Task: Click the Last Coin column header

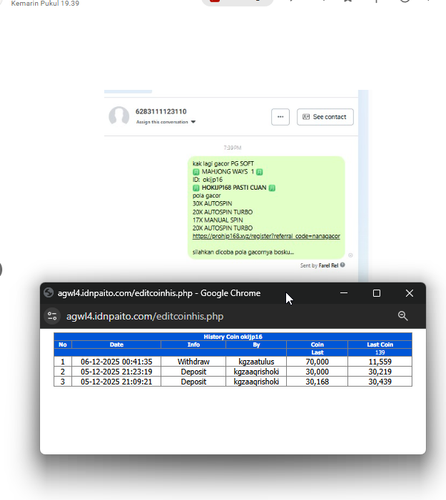Action: (380, 345)
